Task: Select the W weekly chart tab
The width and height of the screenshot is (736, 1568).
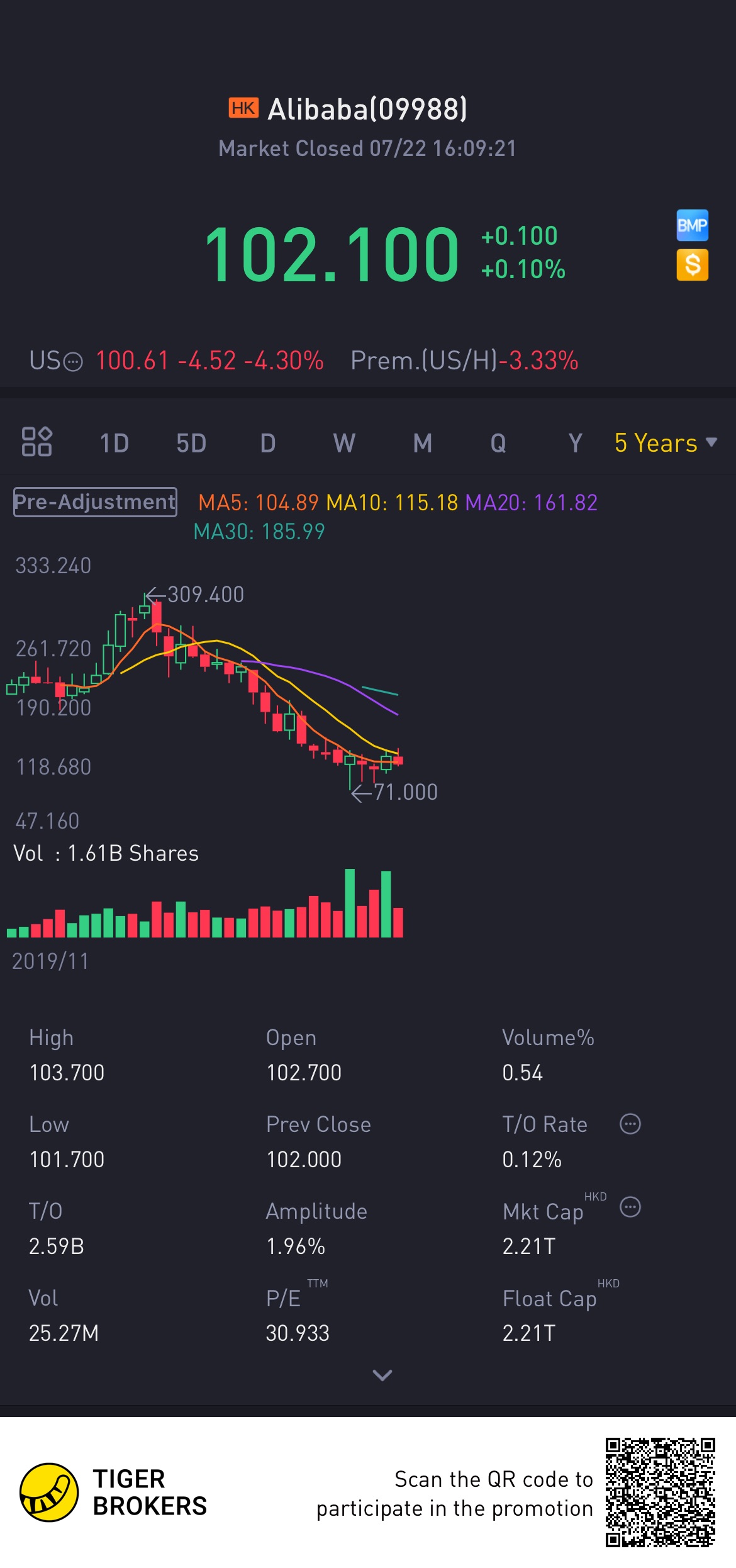Action: [344, 443]
